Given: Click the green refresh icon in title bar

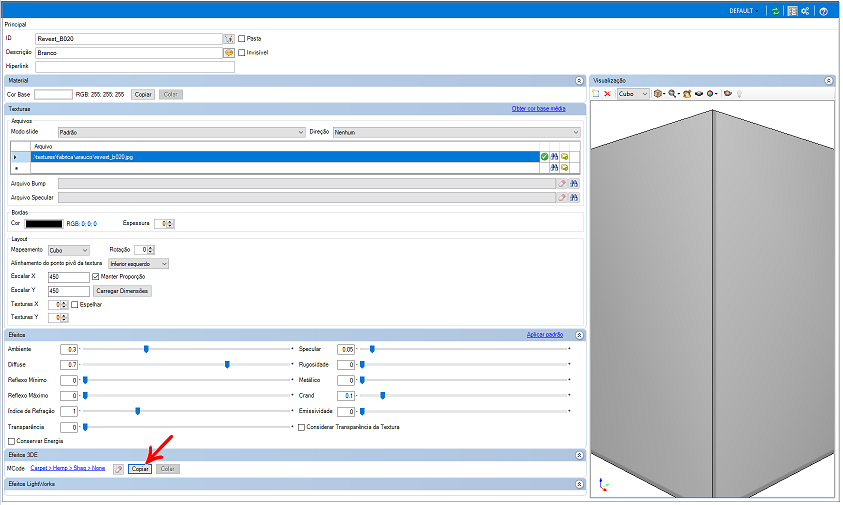Looking at the screenshot, I should pyautogui.click(x=775, y=11).
